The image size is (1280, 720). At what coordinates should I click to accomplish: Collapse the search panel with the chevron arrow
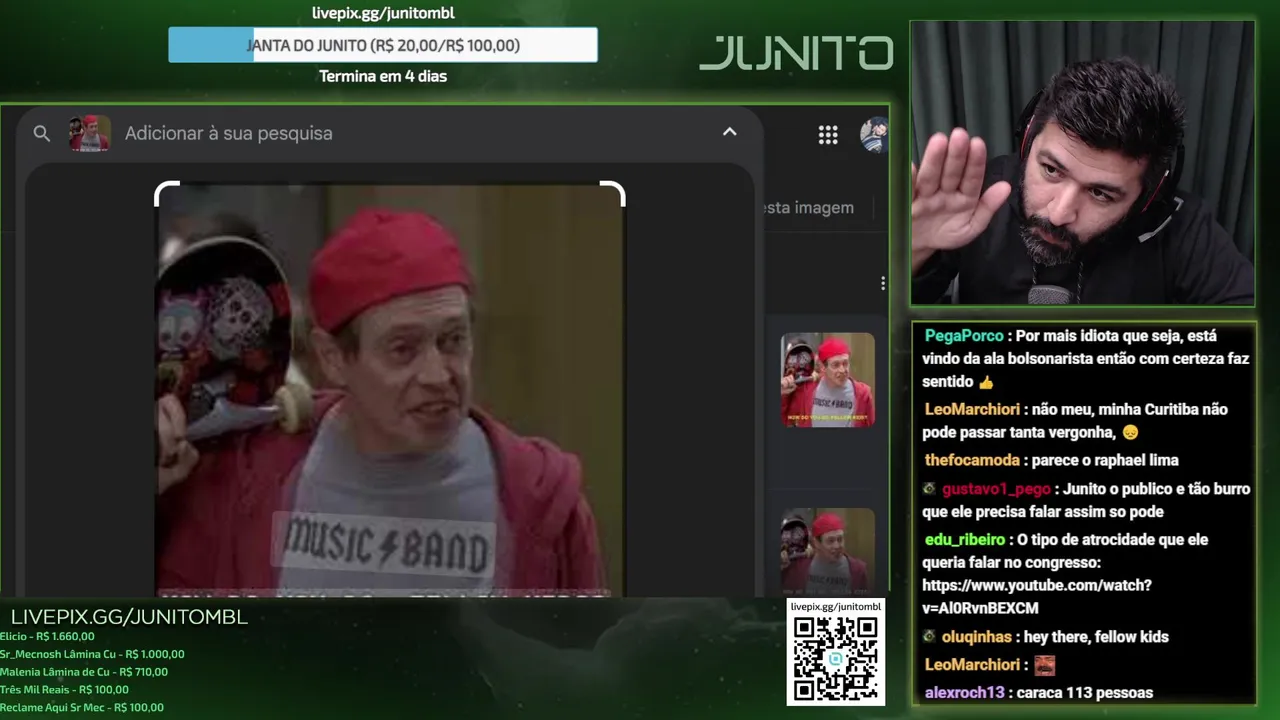729,132
